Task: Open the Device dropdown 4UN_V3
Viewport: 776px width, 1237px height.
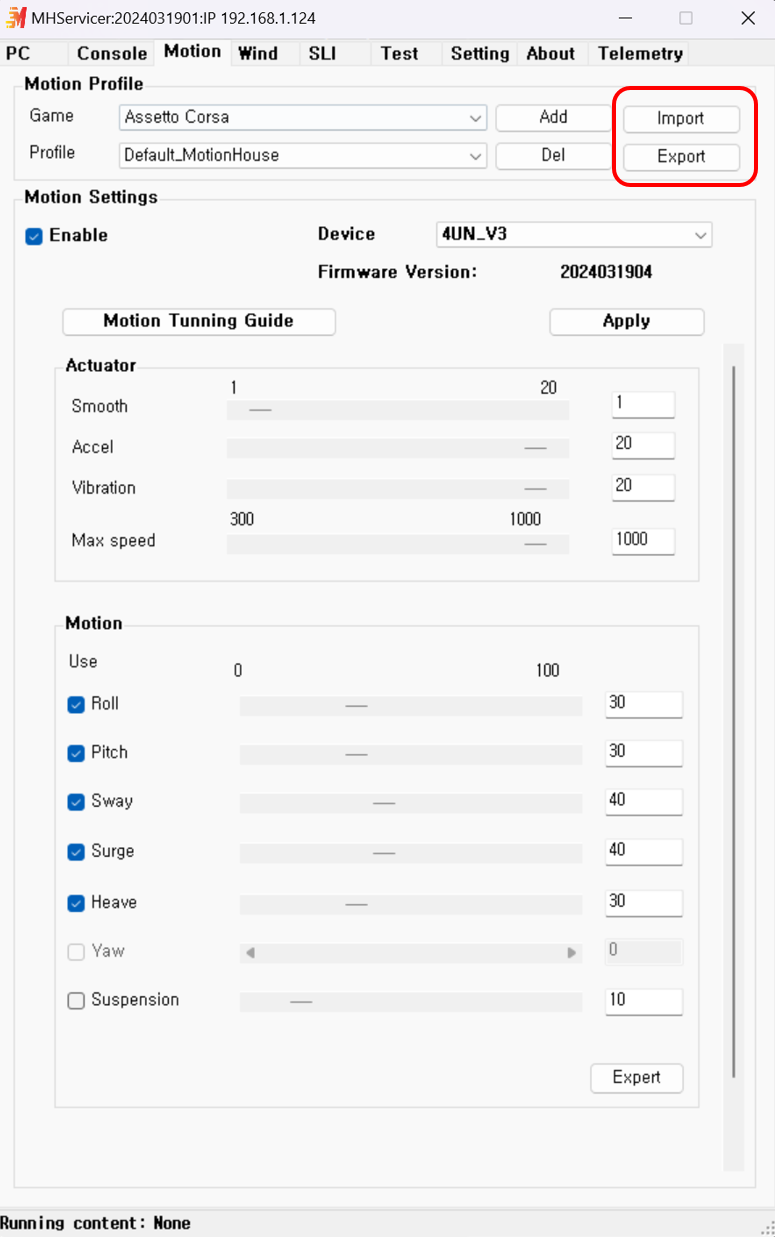Action: click(x=574, y=235)
